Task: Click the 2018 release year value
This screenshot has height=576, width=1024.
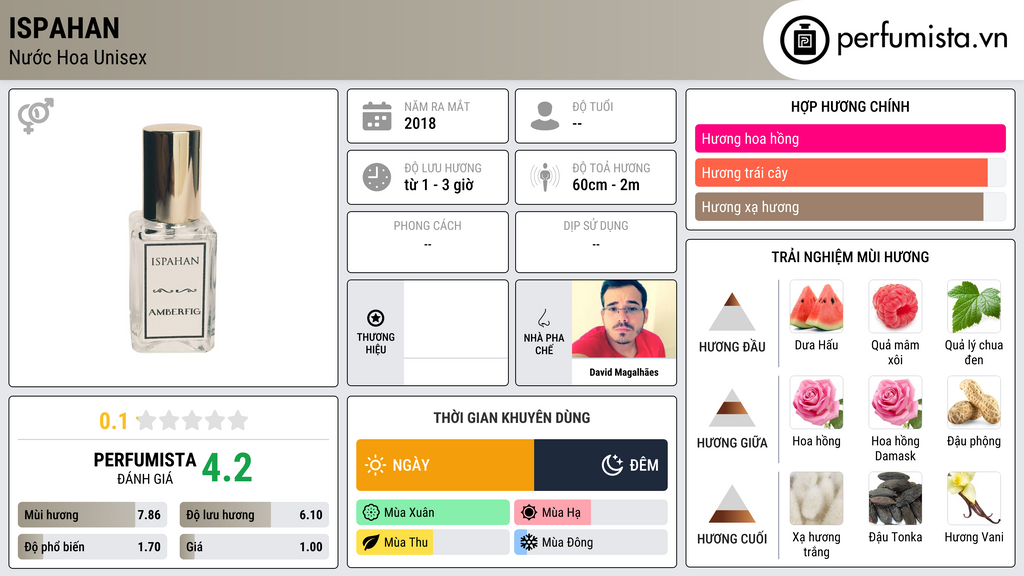Action: click(420, 123)
